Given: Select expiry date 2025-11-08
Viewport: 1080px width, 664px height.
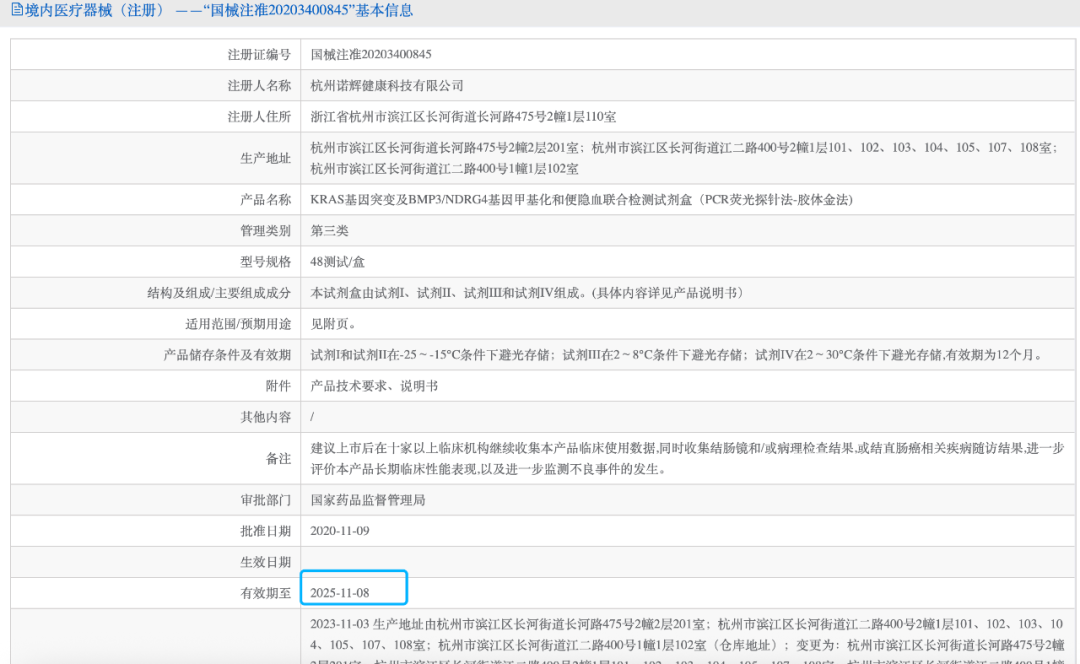Looking at the screenshot, I should 340,593.
